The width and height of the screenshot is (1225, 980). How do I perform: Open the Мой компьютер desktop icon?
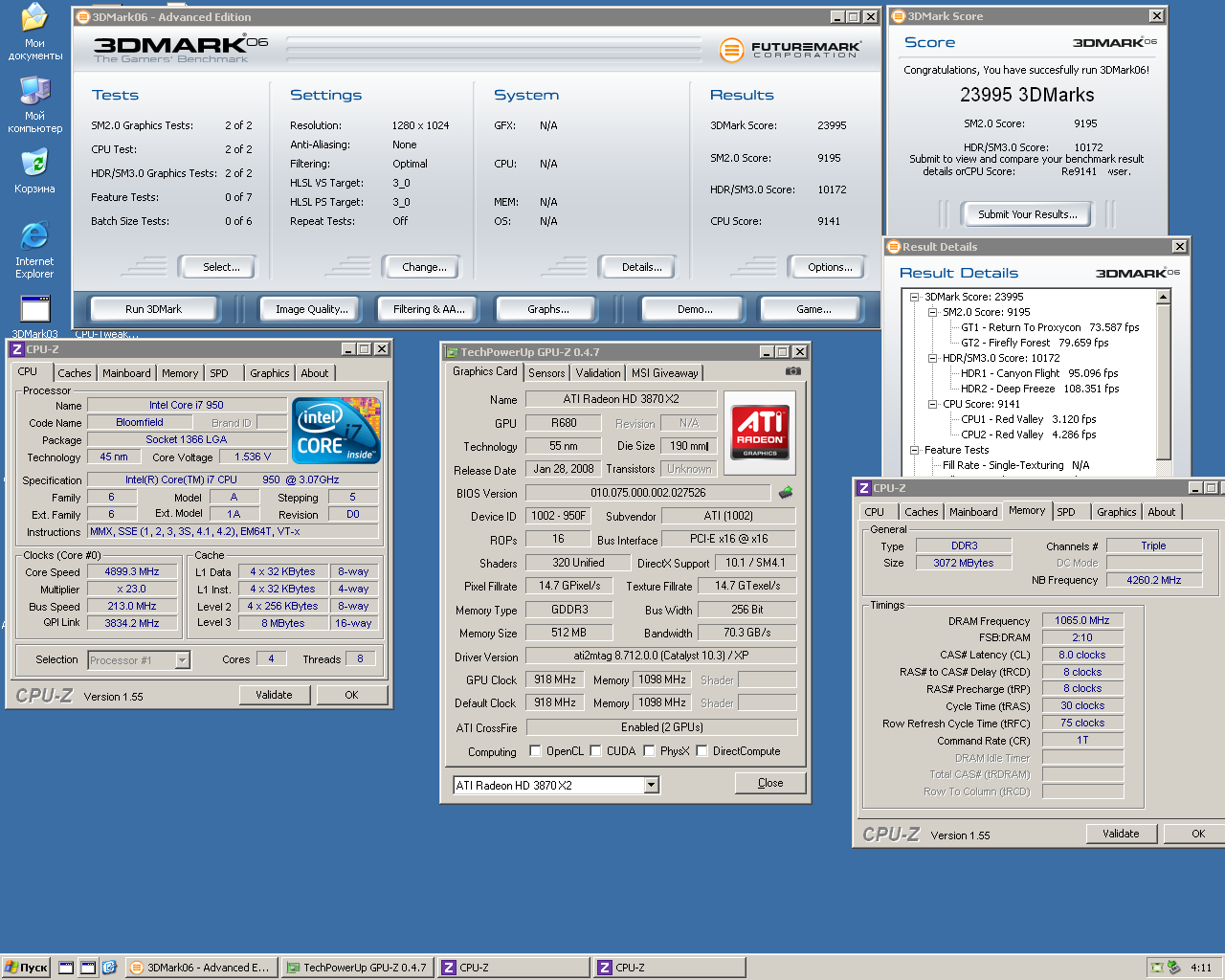click(34, 104)
